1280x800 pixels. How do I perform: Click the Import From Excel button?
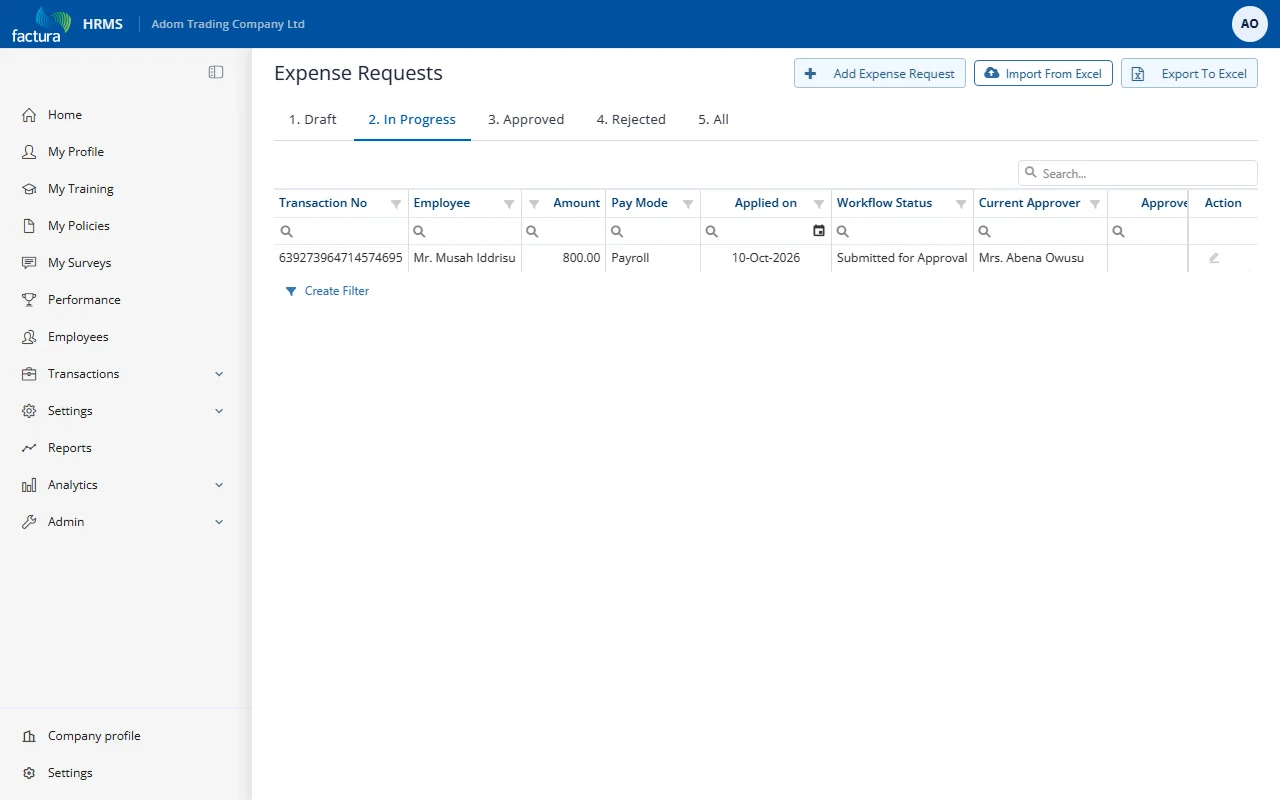[x=1043, y=73]
